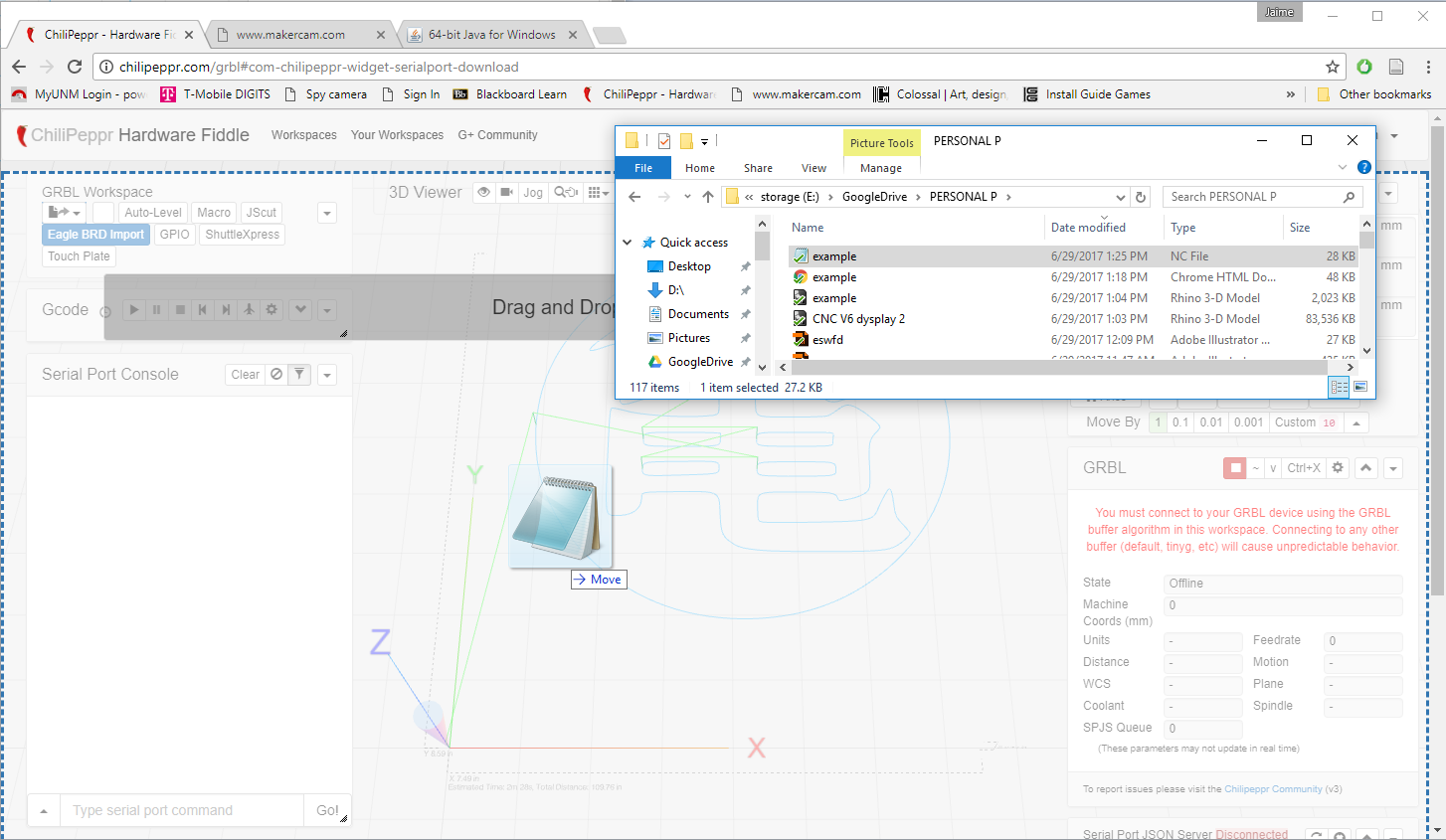This screenshot has height=840, width=1446.
Task: Step forward one Gcode line icon
Action: click(x=226, y=310)
